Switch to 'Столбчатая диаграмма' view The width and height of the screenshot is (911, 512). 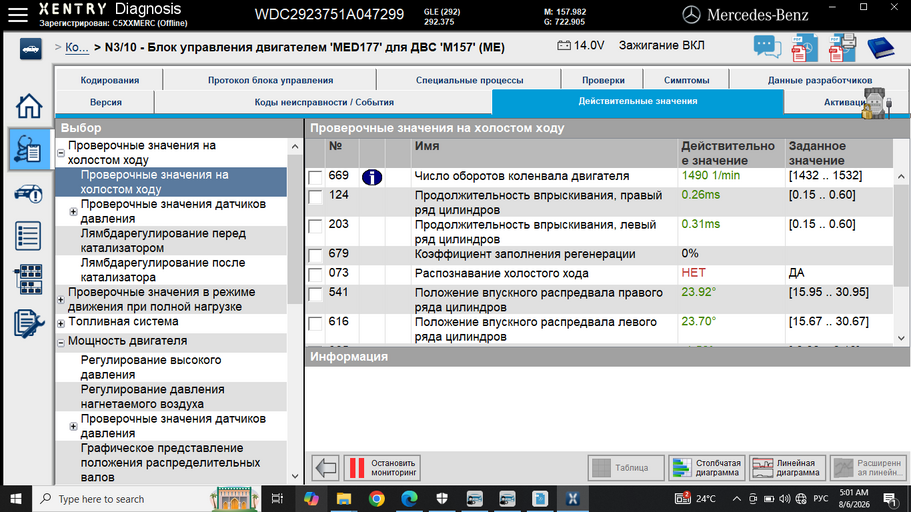pyautogui.click(x=707, y=467)
